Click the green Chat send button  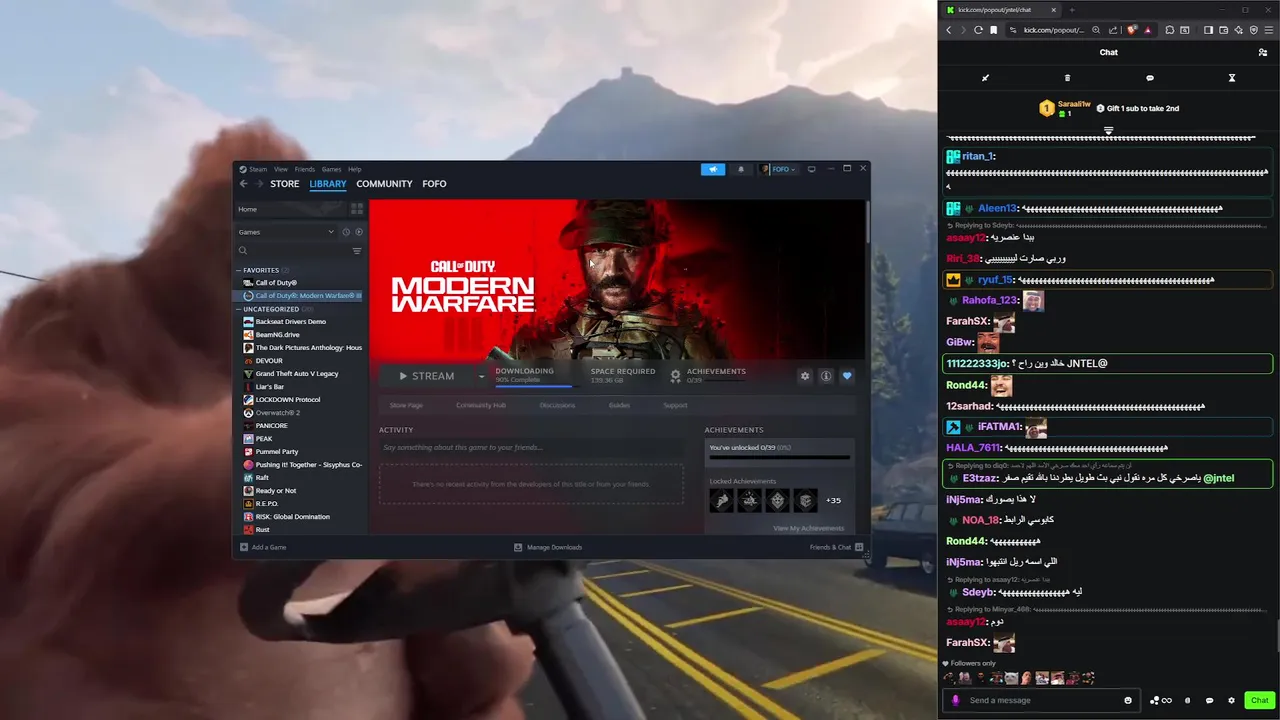pos(1260,700)
